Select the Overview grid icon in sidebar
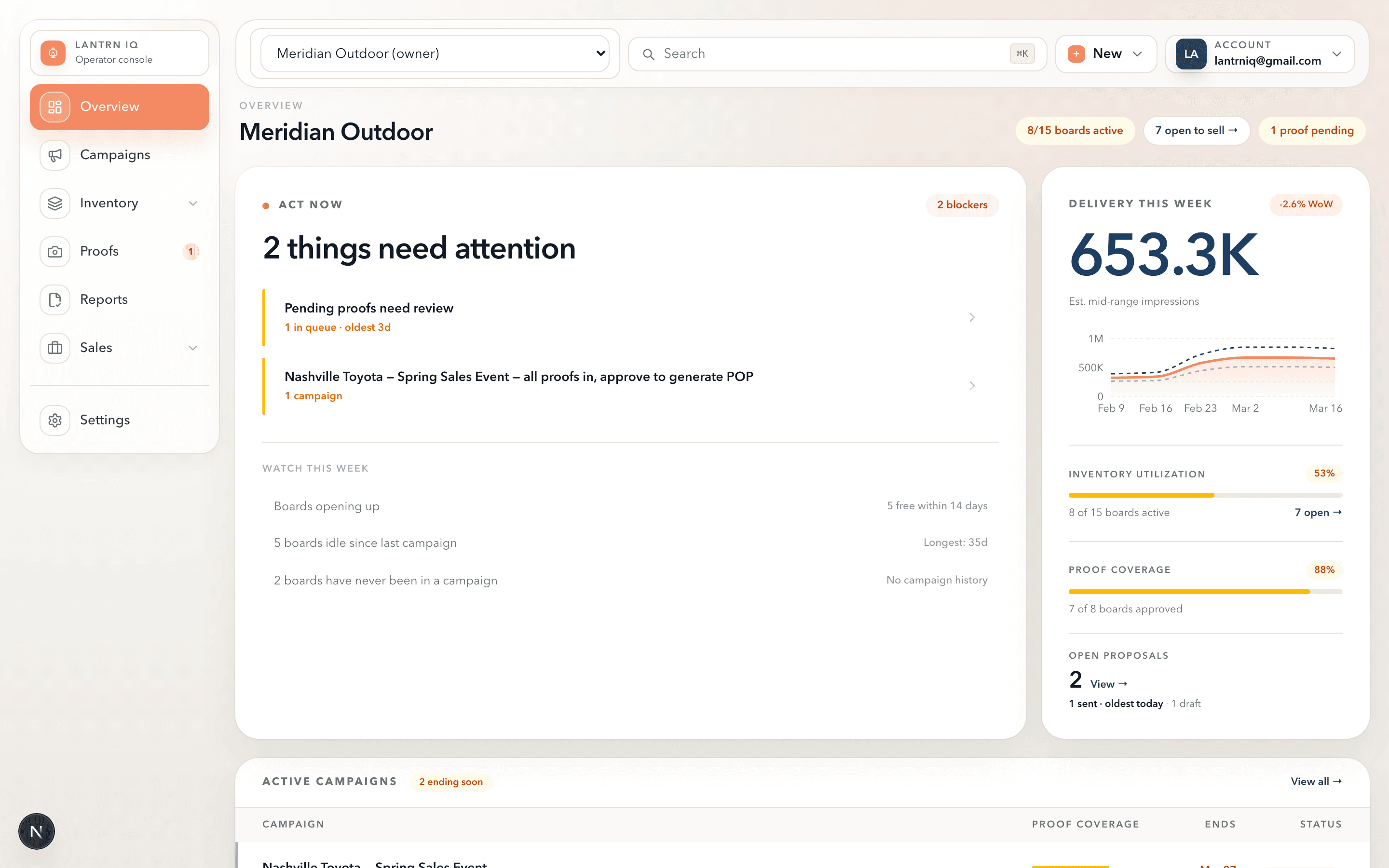The image size is (1389, 868). coord(54,106)
